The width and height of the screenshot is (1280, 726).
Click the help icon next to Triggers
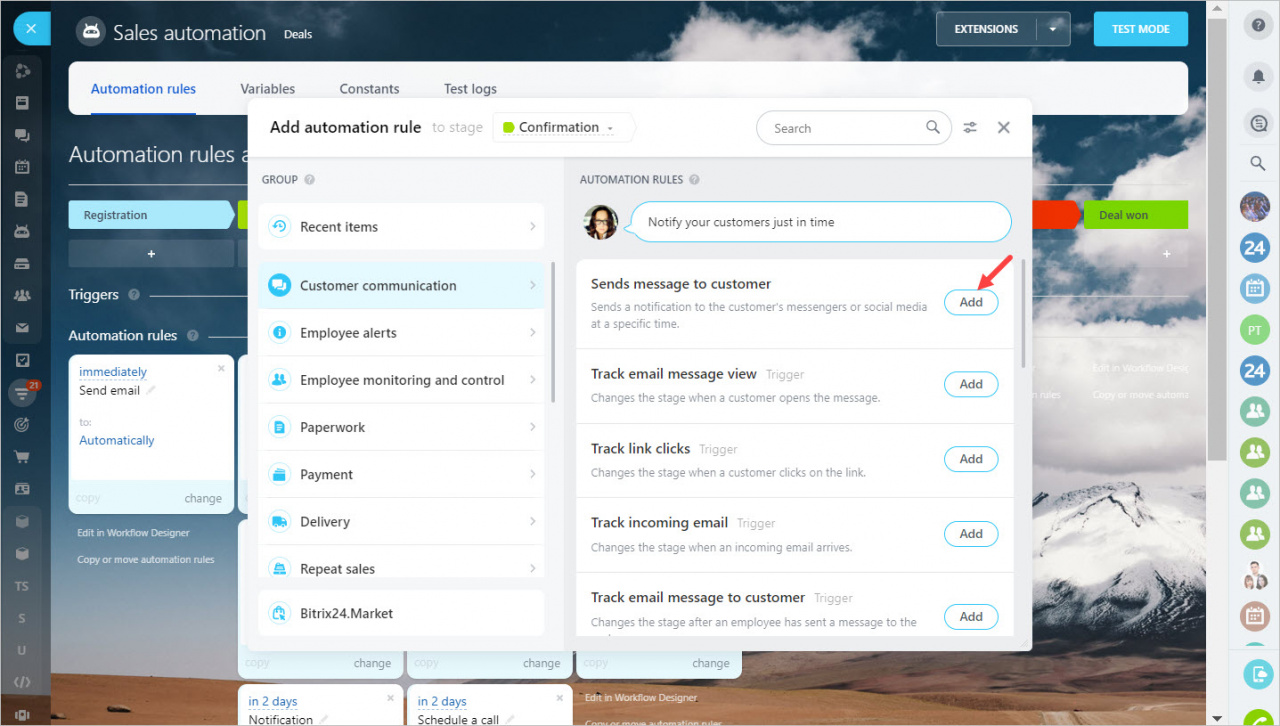[133, 295]
